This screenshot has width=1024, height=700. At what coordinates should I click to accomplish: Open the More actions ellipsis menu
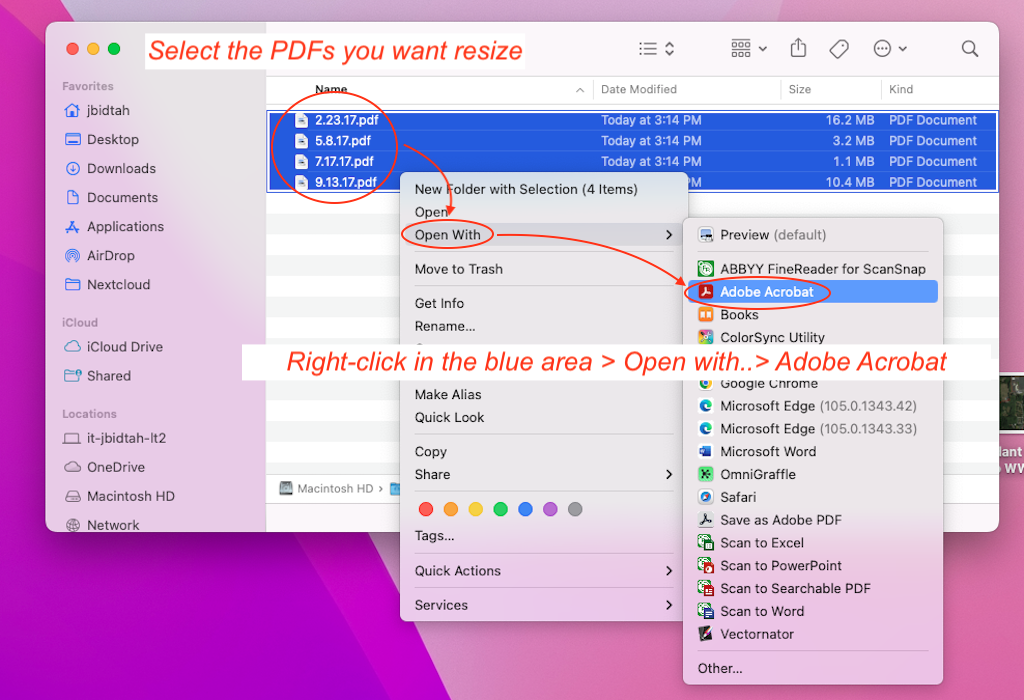(889, 48)
